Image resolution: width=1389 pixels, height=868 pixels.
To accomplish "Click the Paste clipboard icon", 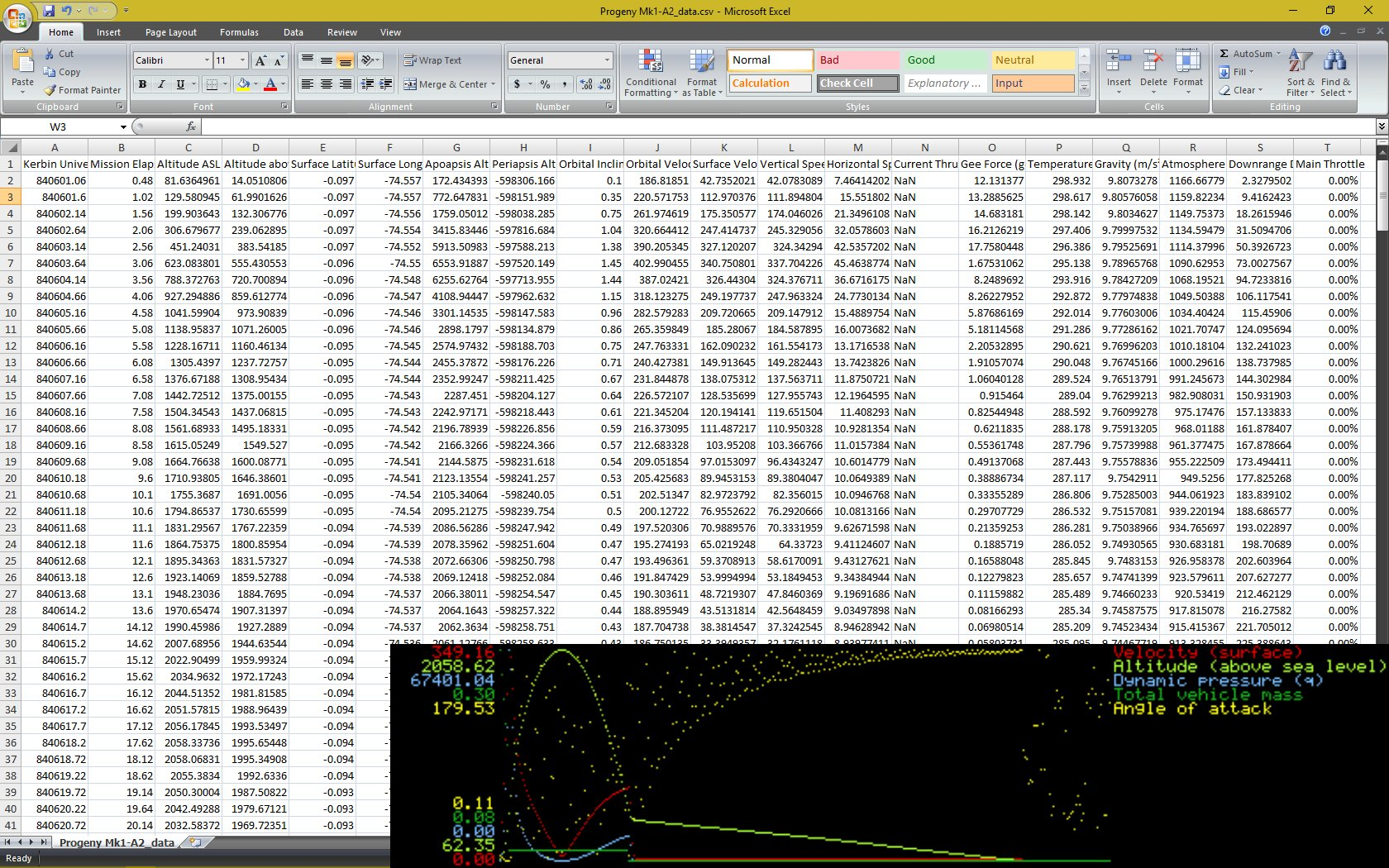I will coord(23,62).
